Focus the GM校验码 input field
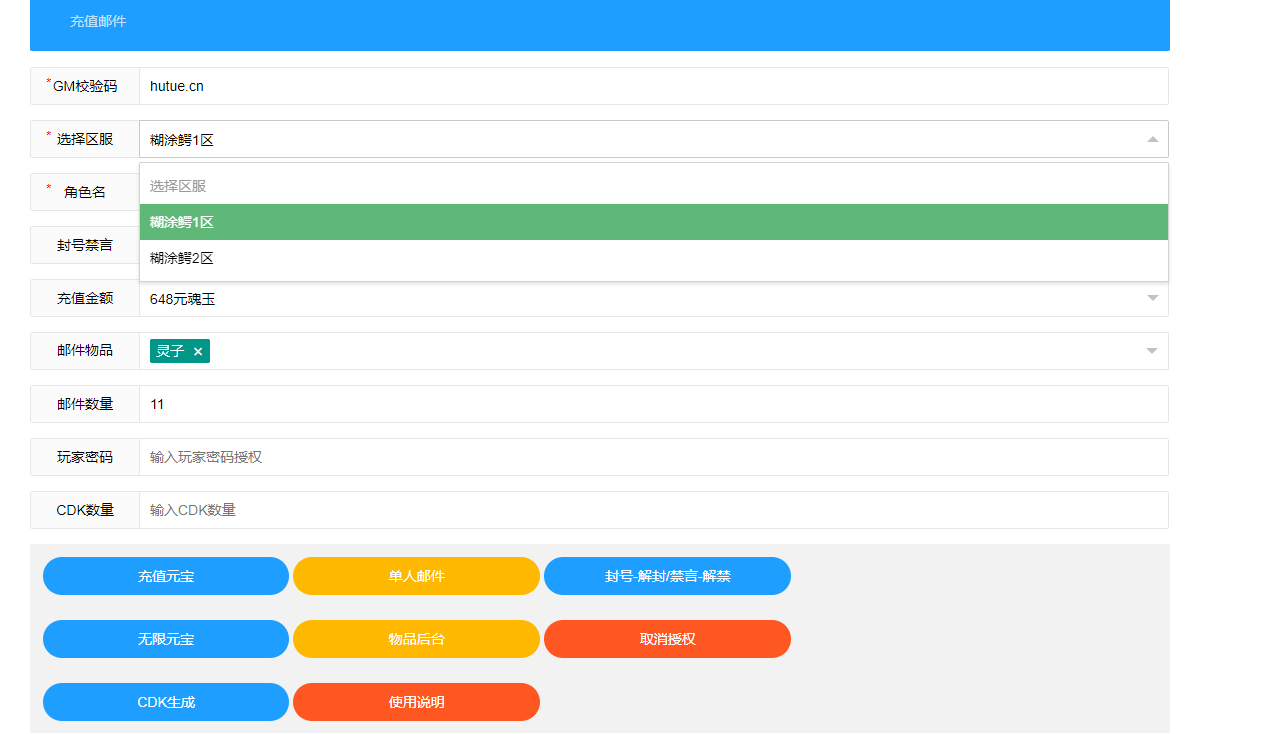Viewport: 1273px width, 734px height. (x=654, y=86)
